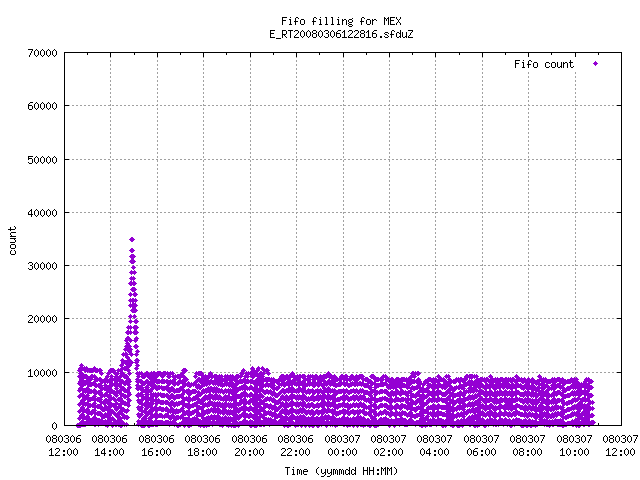The height and width of the screenshot is (480, 640).
Task: Click the '080306 16:00' x-axis tick label
Action: (x=156, y=446)
